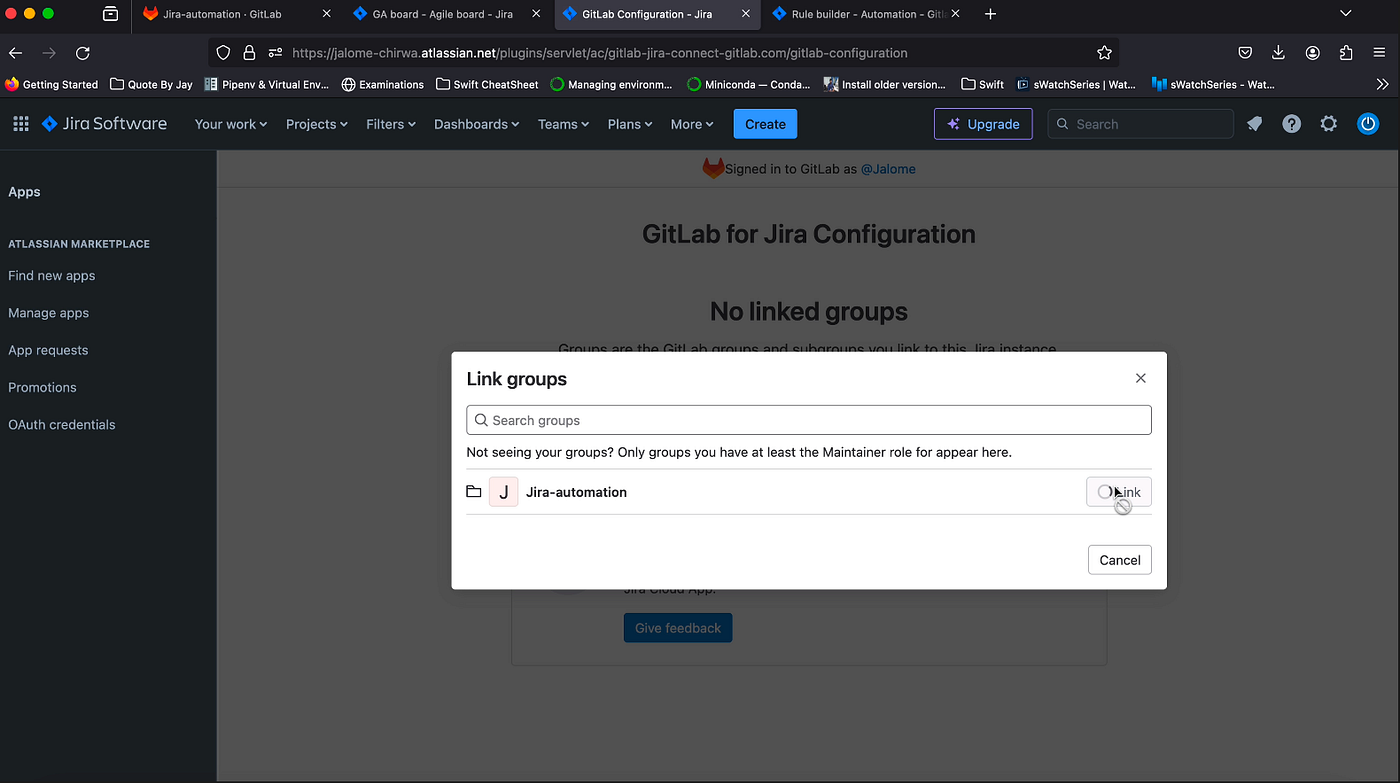Open the @Jalome GitLab profile link
This screenshot has height=783, width=1400.
click(888, 169)
